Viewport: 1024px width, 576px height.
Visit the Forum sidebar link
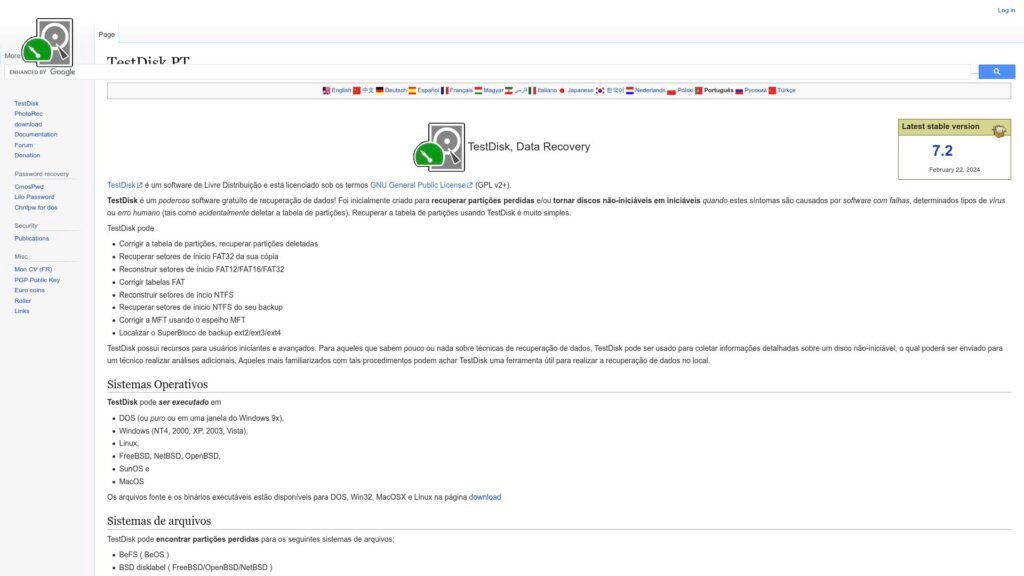click(x=24, y=145)
